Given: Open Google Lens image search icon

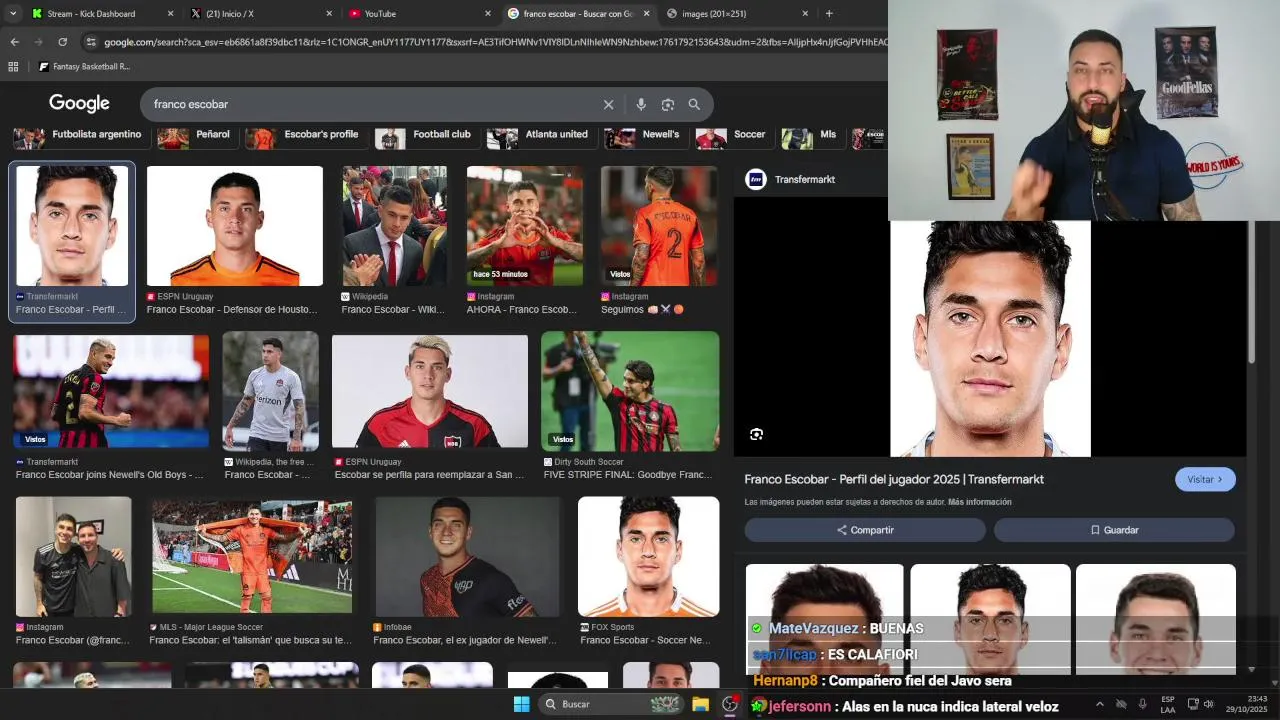Looking at the screenshot, I should pyautogui.click(x=668, y=104).
